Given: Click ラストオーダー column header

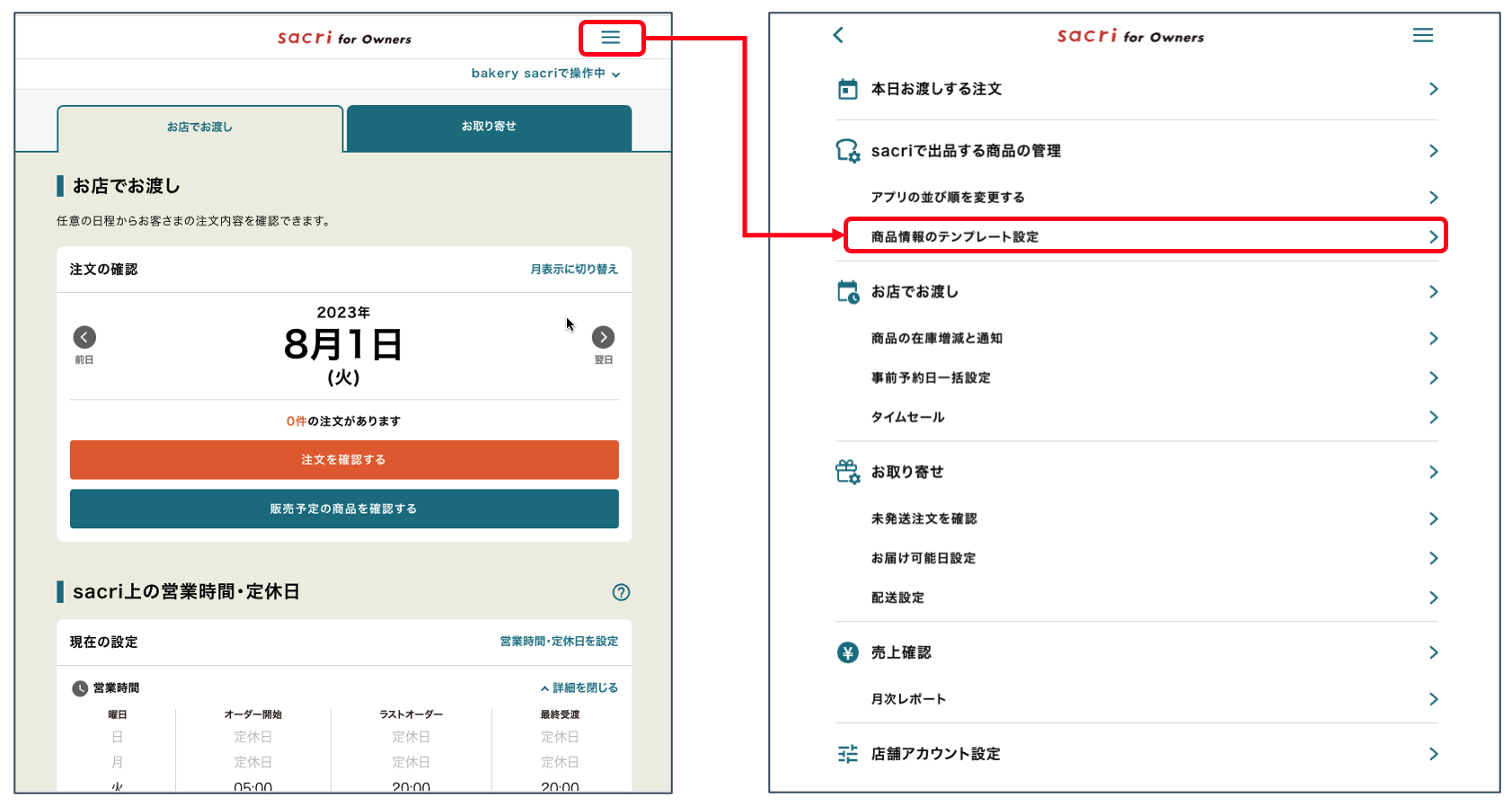Looking at the screenshot, I should (411, 714).
